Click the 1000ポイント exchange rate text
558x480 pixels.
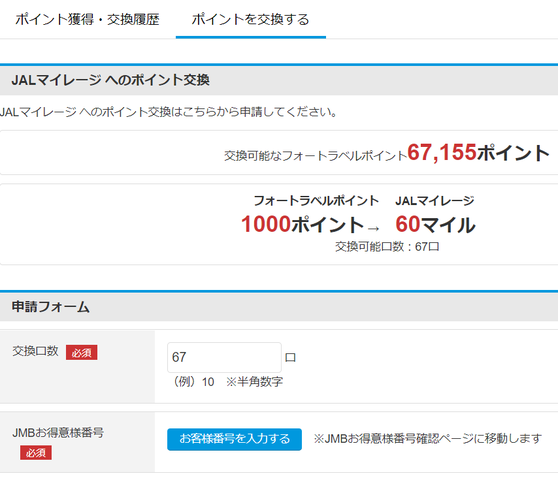coord(302,224)
